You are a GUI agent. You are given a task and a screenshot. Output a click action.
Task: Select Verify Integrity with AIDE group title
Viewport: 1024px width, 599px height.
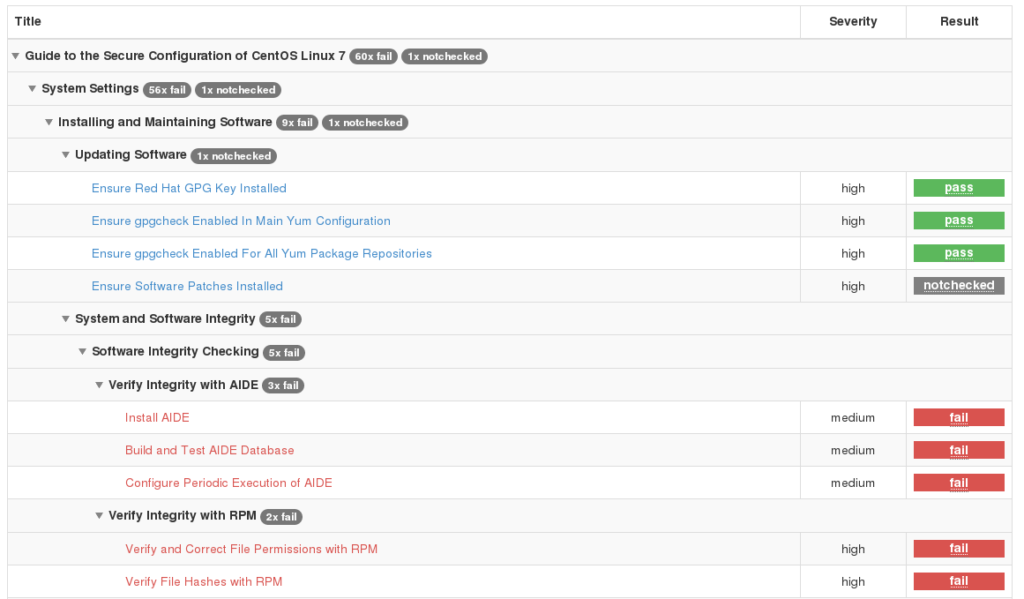pyautogui.click(x=183, y=385)
